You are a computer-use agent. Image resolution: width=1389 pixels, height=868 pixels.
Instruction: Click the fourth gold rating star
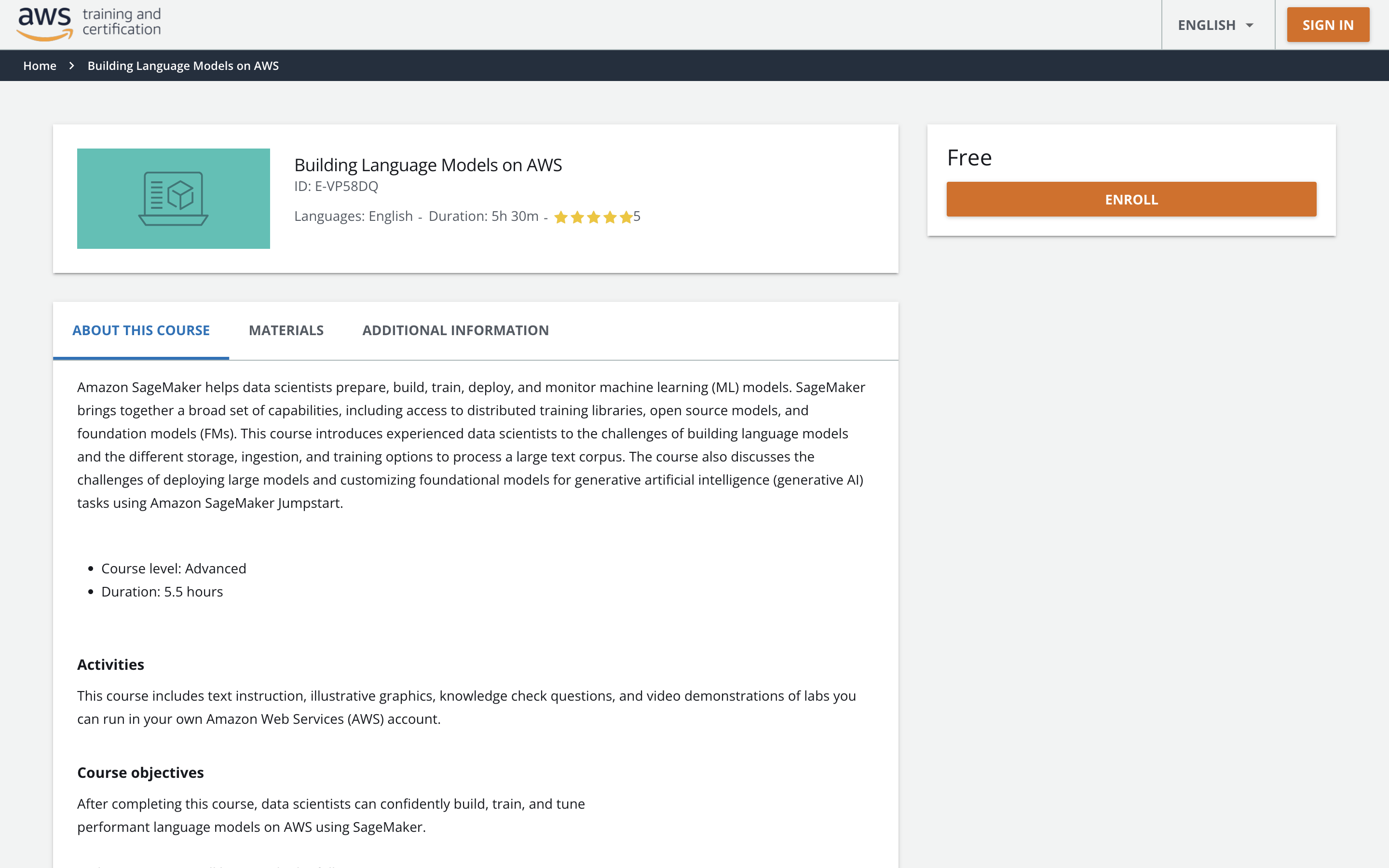point(610,217)
